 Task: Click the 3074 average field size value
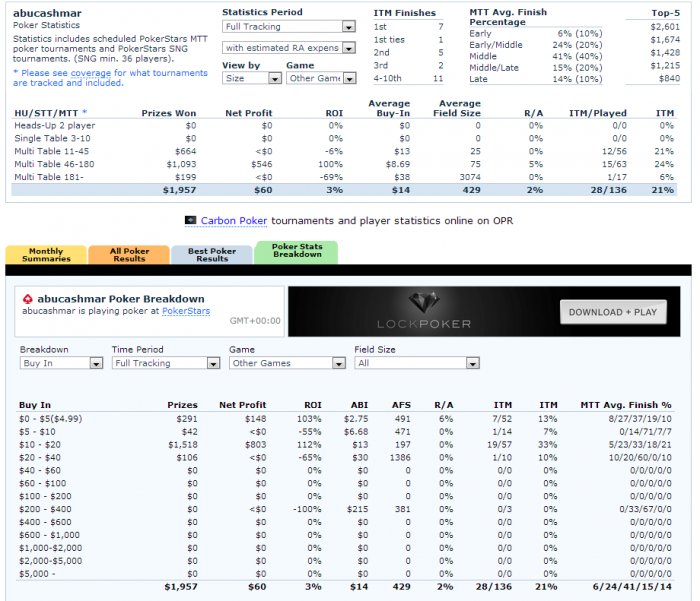point(470,177)
